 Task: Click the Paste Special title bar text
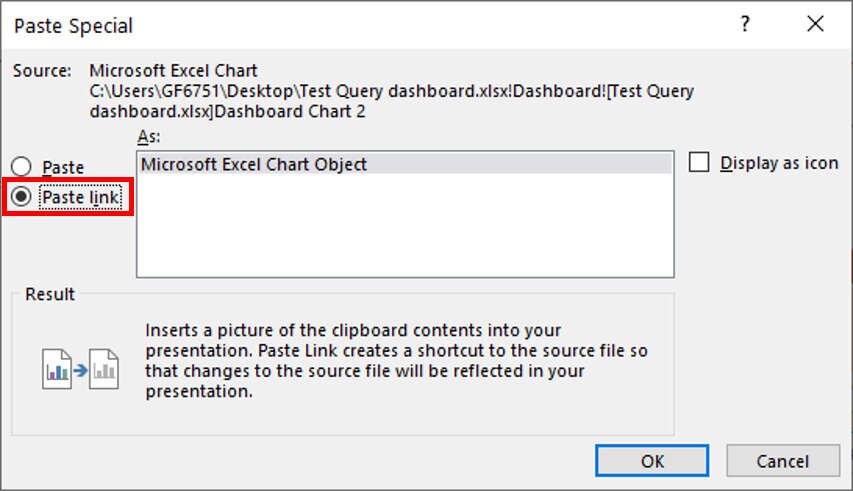tap(73, 26)
